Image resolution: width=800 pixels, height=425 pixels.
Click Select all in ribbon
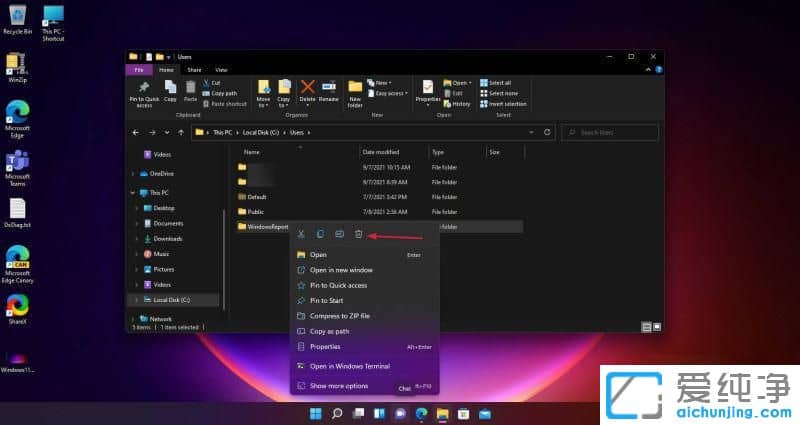coord(495,83)
